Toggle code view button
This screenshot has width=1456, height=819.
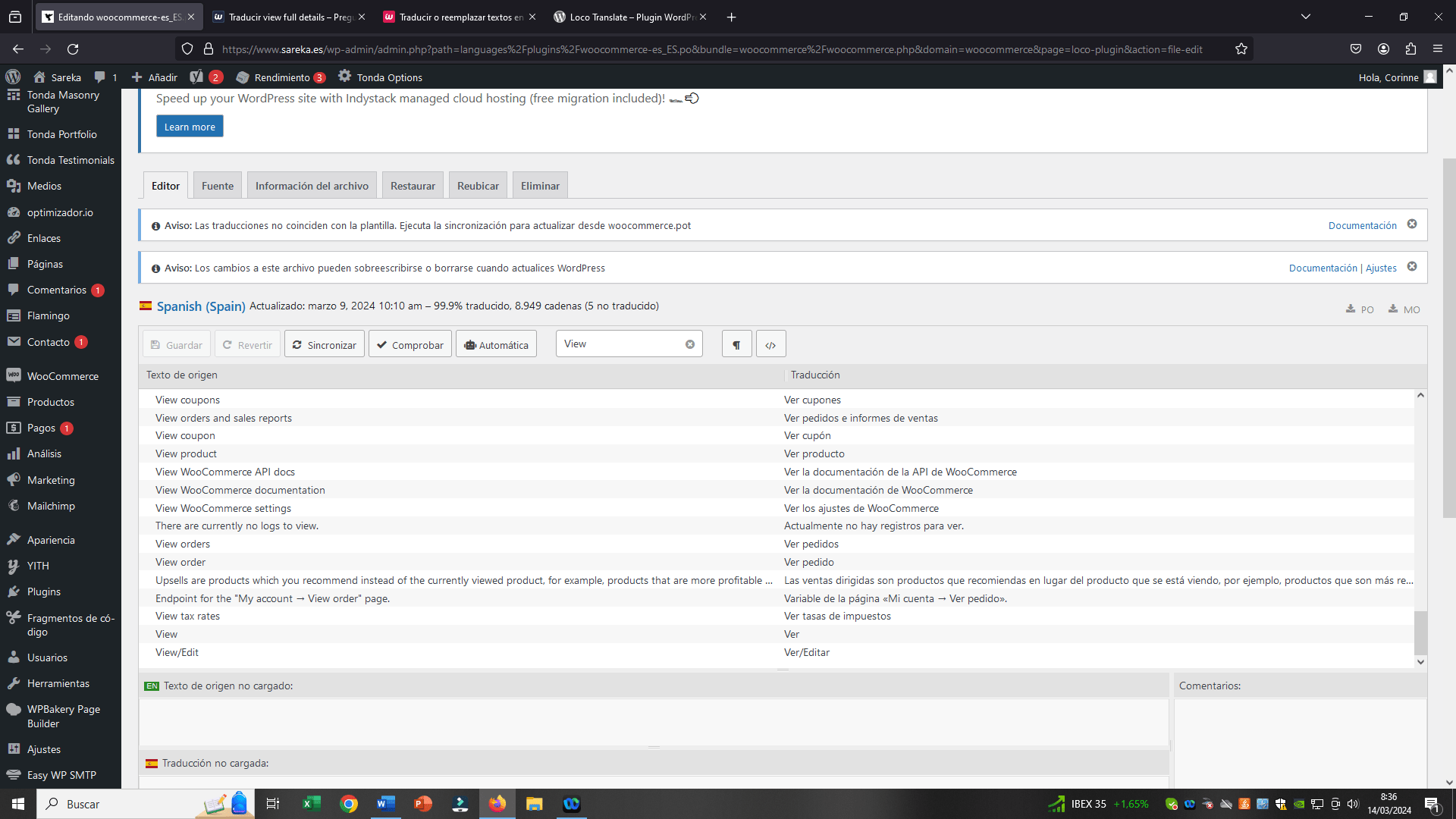770,344
